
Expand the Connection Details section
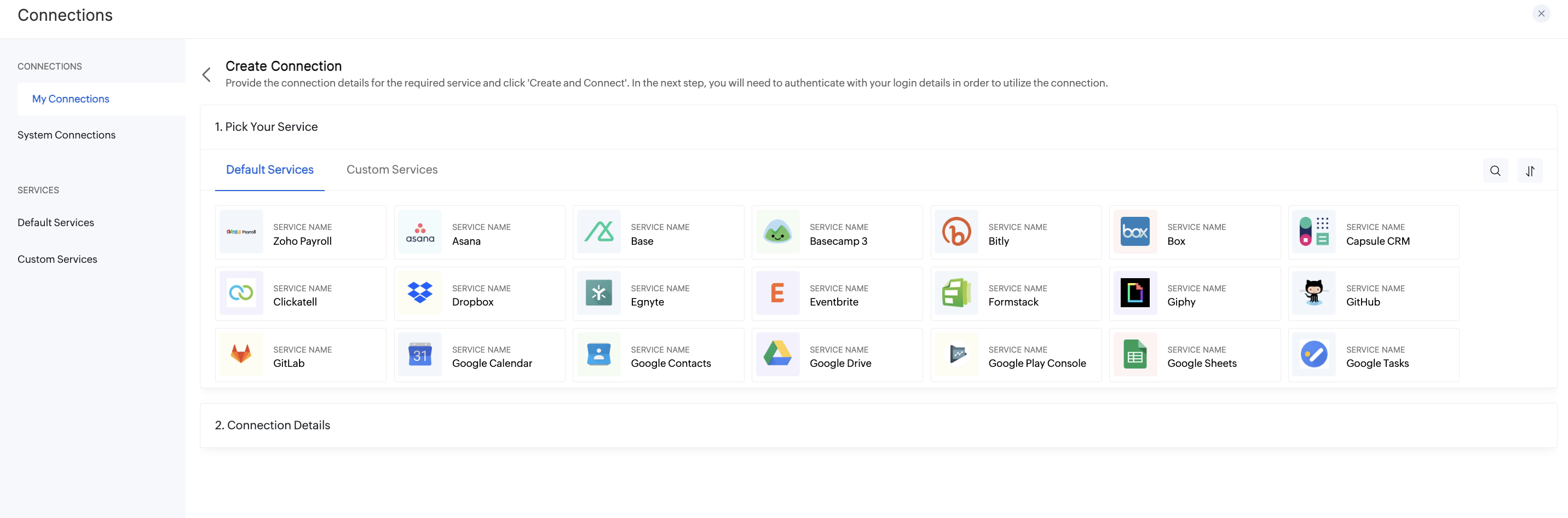pos(878,425)
